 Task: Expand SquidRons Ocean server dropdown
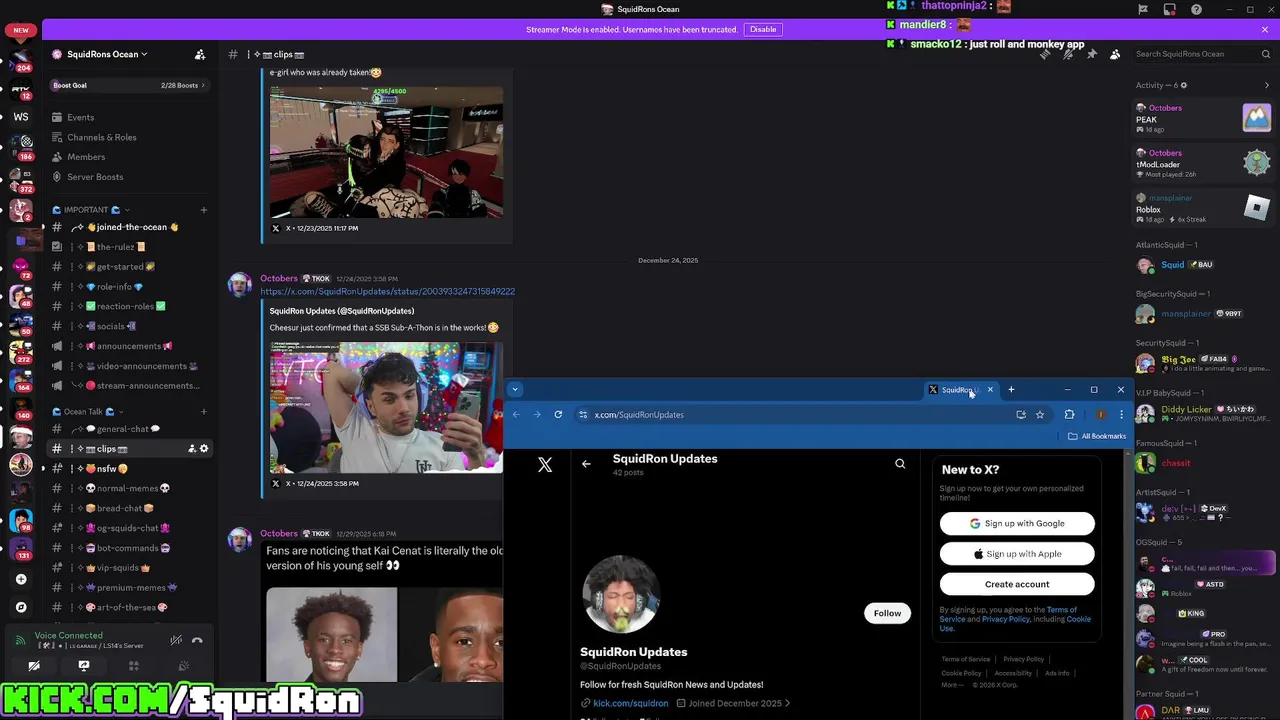pos(144,54)
